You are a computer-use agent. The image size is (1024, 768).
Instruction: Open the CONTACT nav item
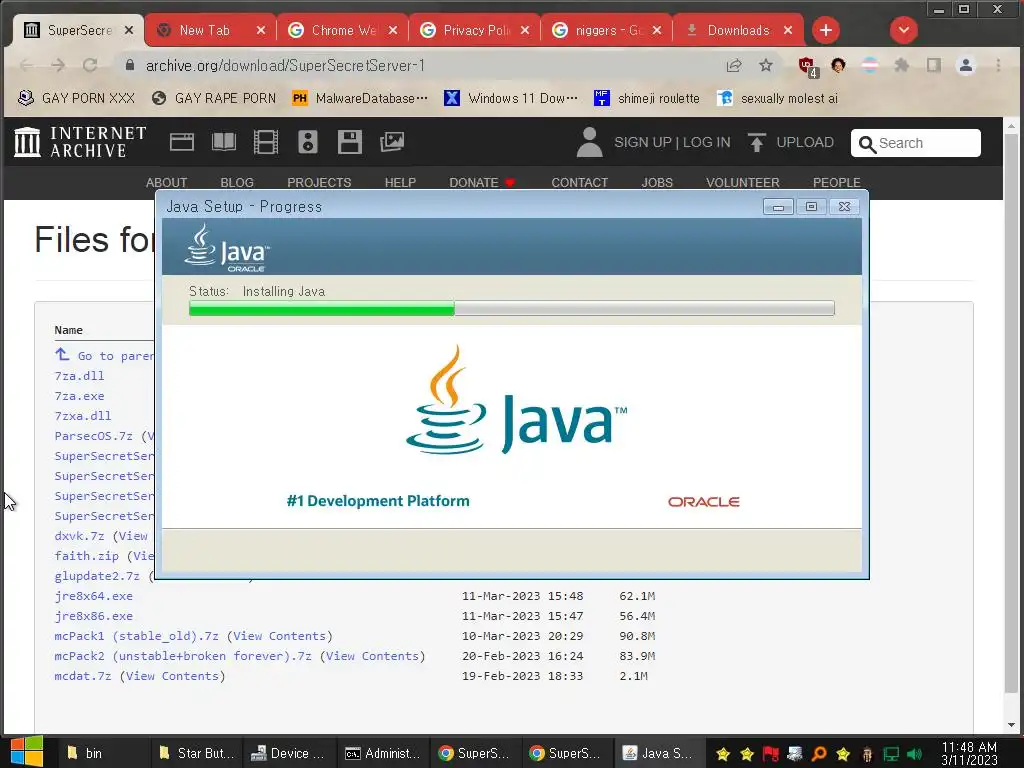[x=579, y=182]
